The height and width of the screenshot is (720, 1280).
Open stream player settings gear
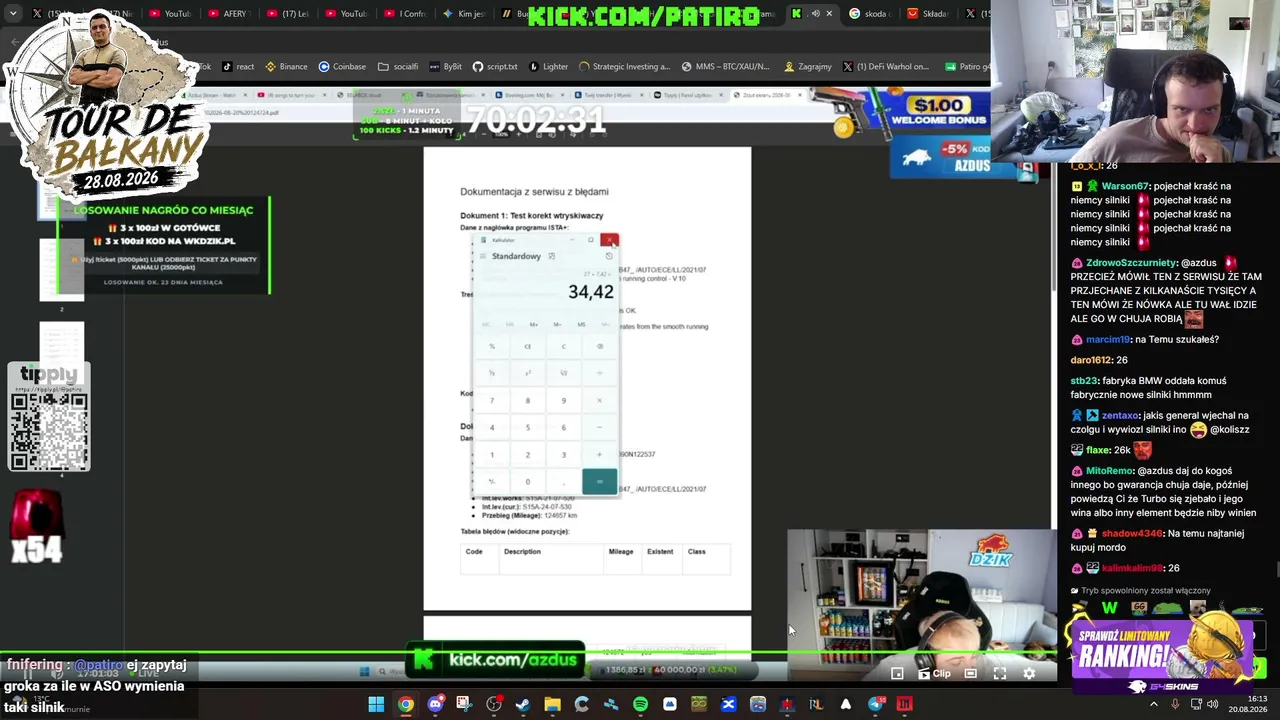pos(1029,673)
